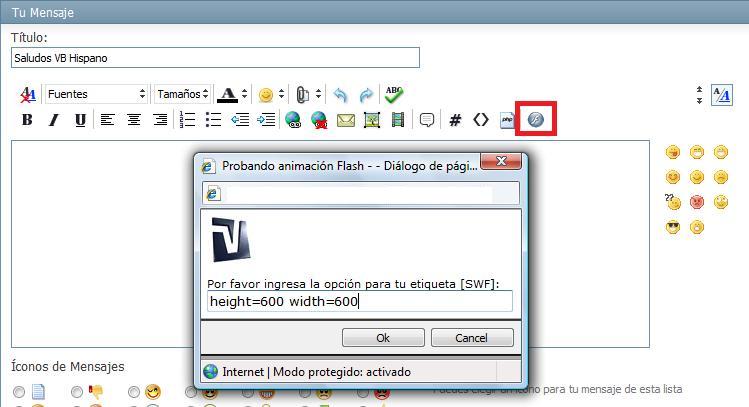This screenshot has width=749, height=407.
Task: Click the wrap quote tags icon
Action: 427,120
